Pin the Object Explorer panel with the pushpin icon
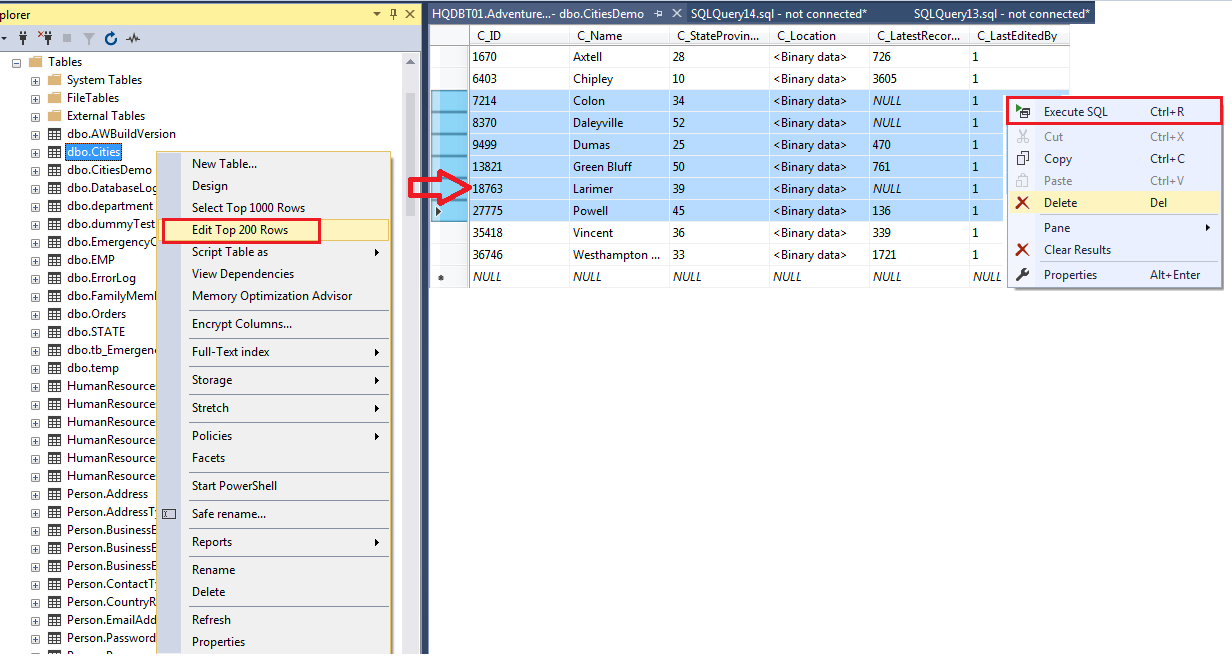 coord(393,14)
